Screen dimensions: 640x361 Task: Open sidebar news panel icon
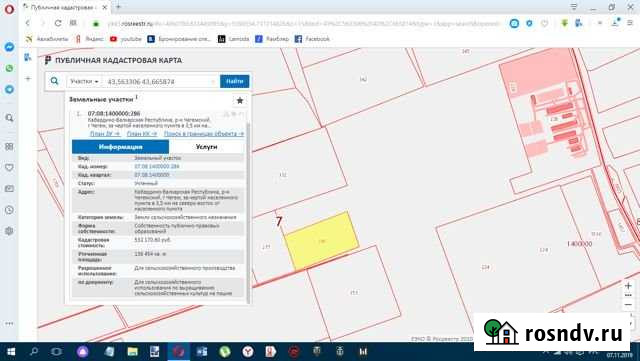point(9,189)
